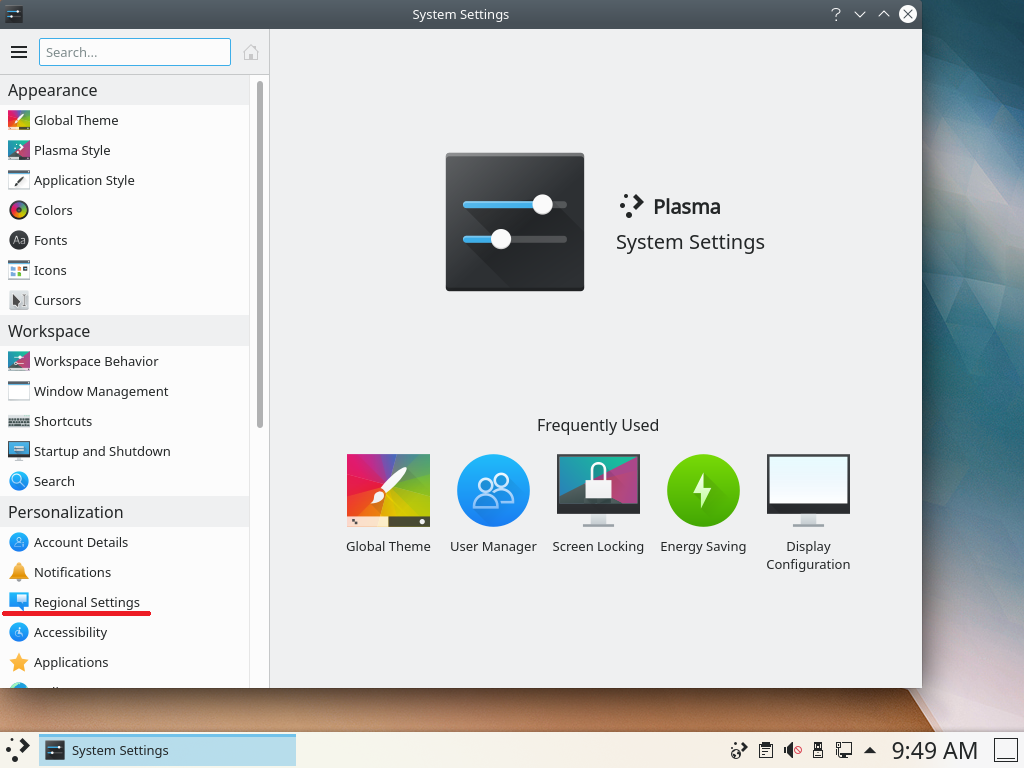Screen dimensions: 1024x768
Task: Select Window Management in the sidebar
Action: tap(124, 391)
